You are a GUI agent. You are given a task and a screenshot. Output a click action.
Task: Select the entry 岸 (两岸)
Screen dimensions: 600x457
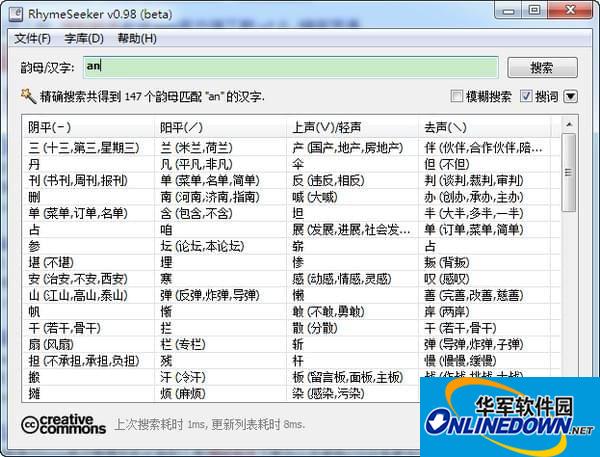click(447, 312)
